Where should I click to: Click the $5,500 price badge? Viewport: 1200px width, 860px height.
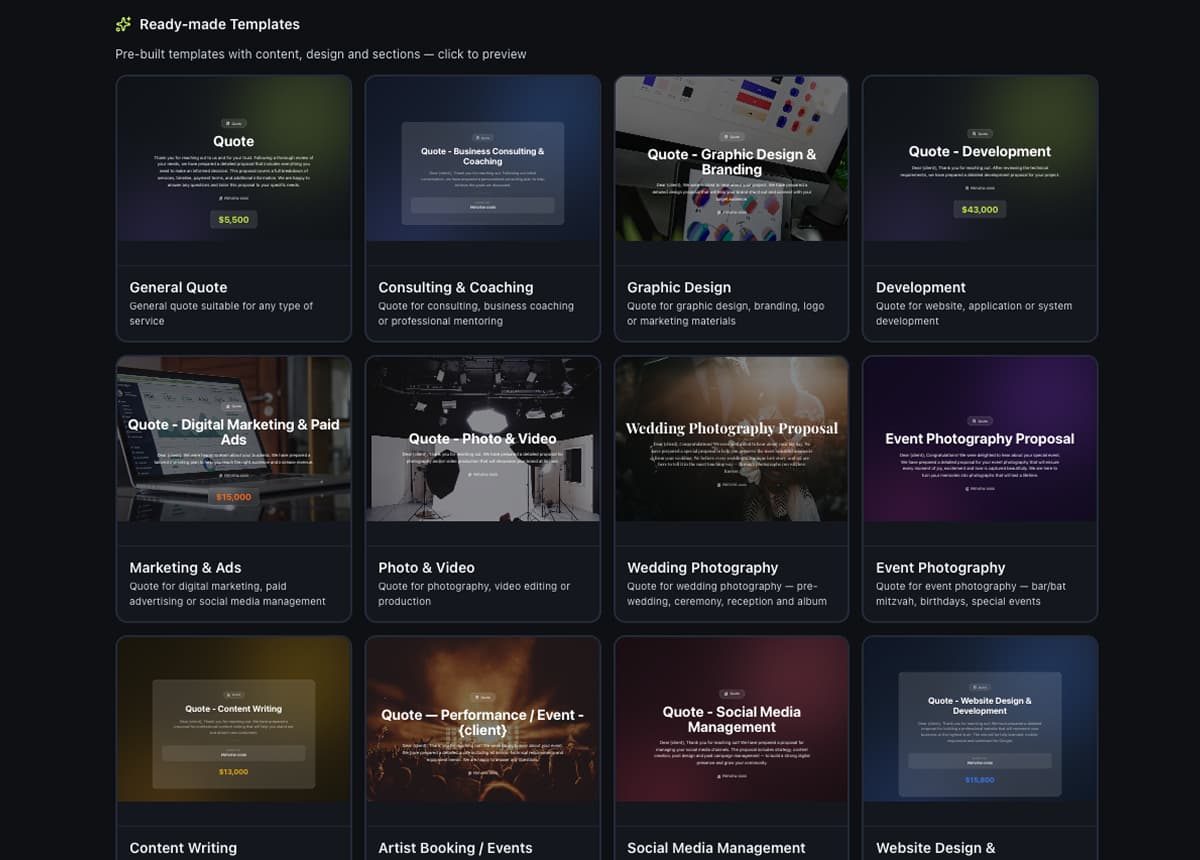pyautogui.click(x=234, y=219)
